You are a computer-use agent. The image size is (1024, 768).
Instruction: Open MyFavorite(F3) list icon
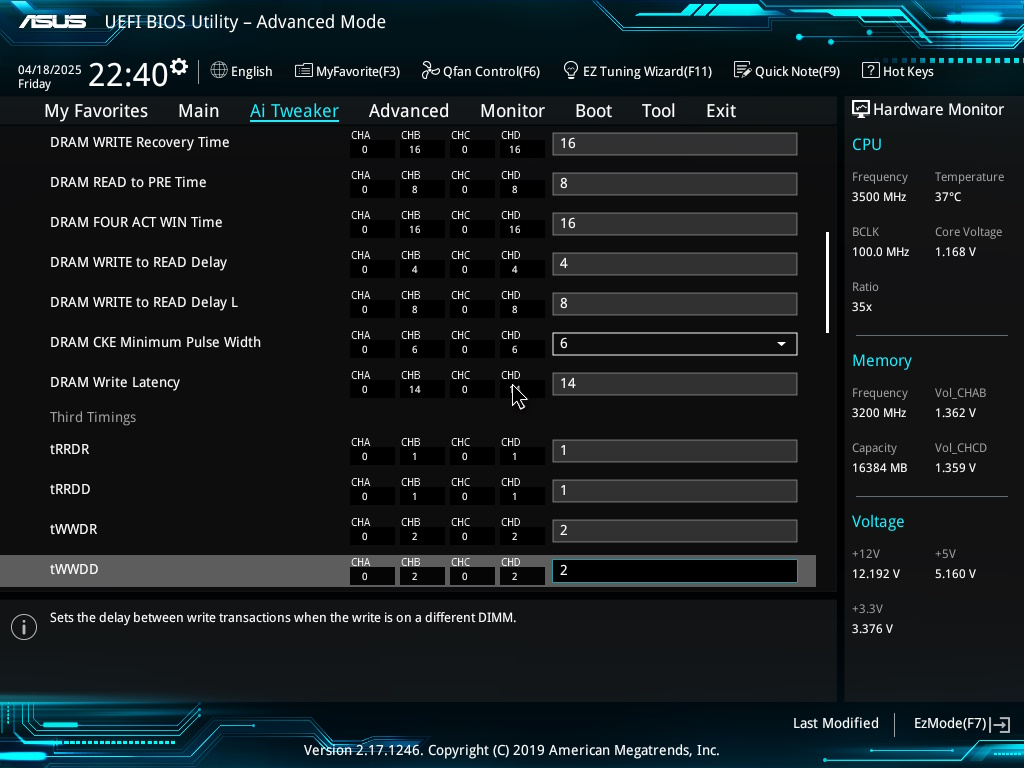(303, 71)
